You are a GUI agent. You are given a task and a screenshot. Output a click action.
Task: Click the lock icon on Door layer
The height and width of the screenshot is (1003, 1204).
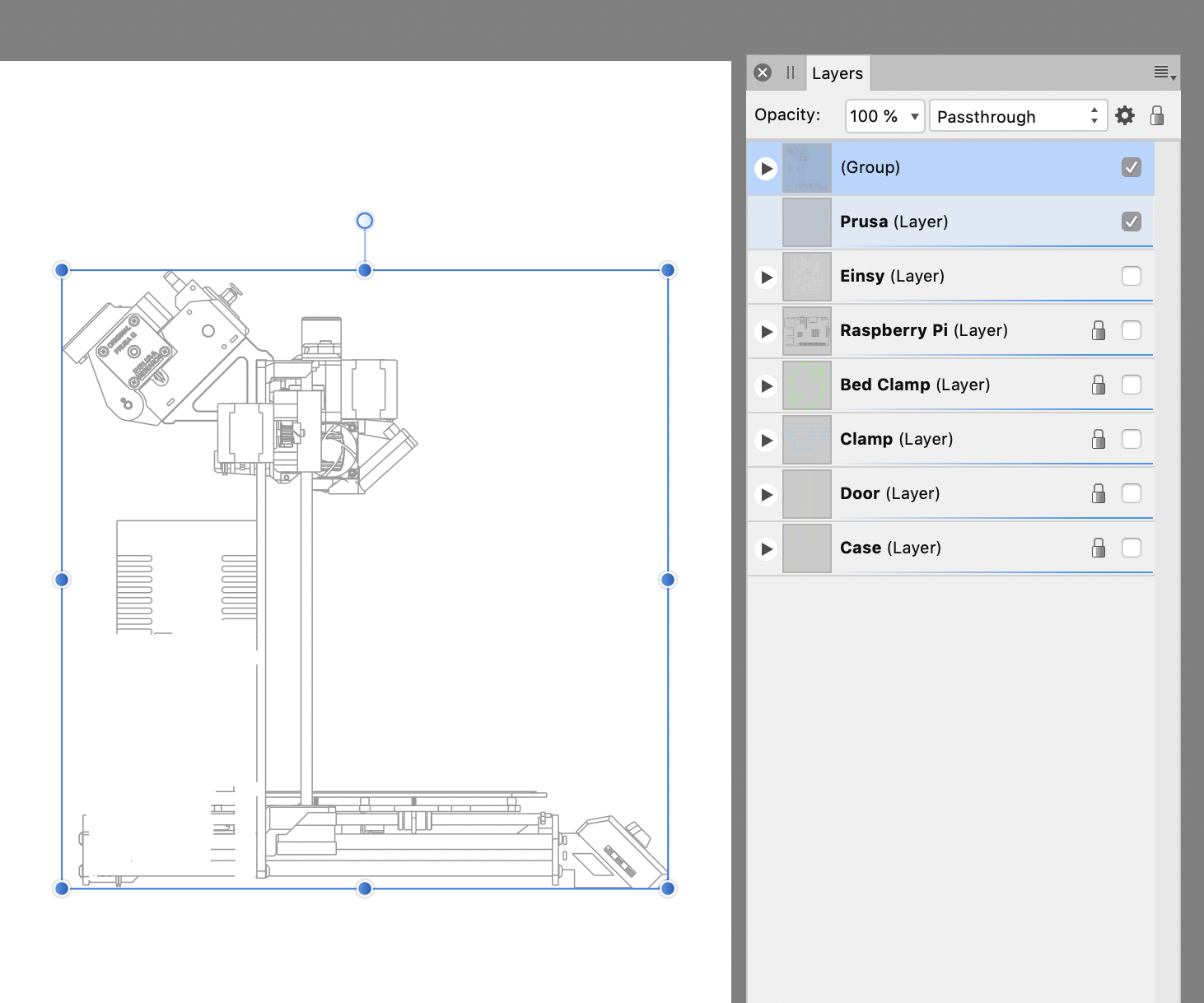coord(1099,494)
